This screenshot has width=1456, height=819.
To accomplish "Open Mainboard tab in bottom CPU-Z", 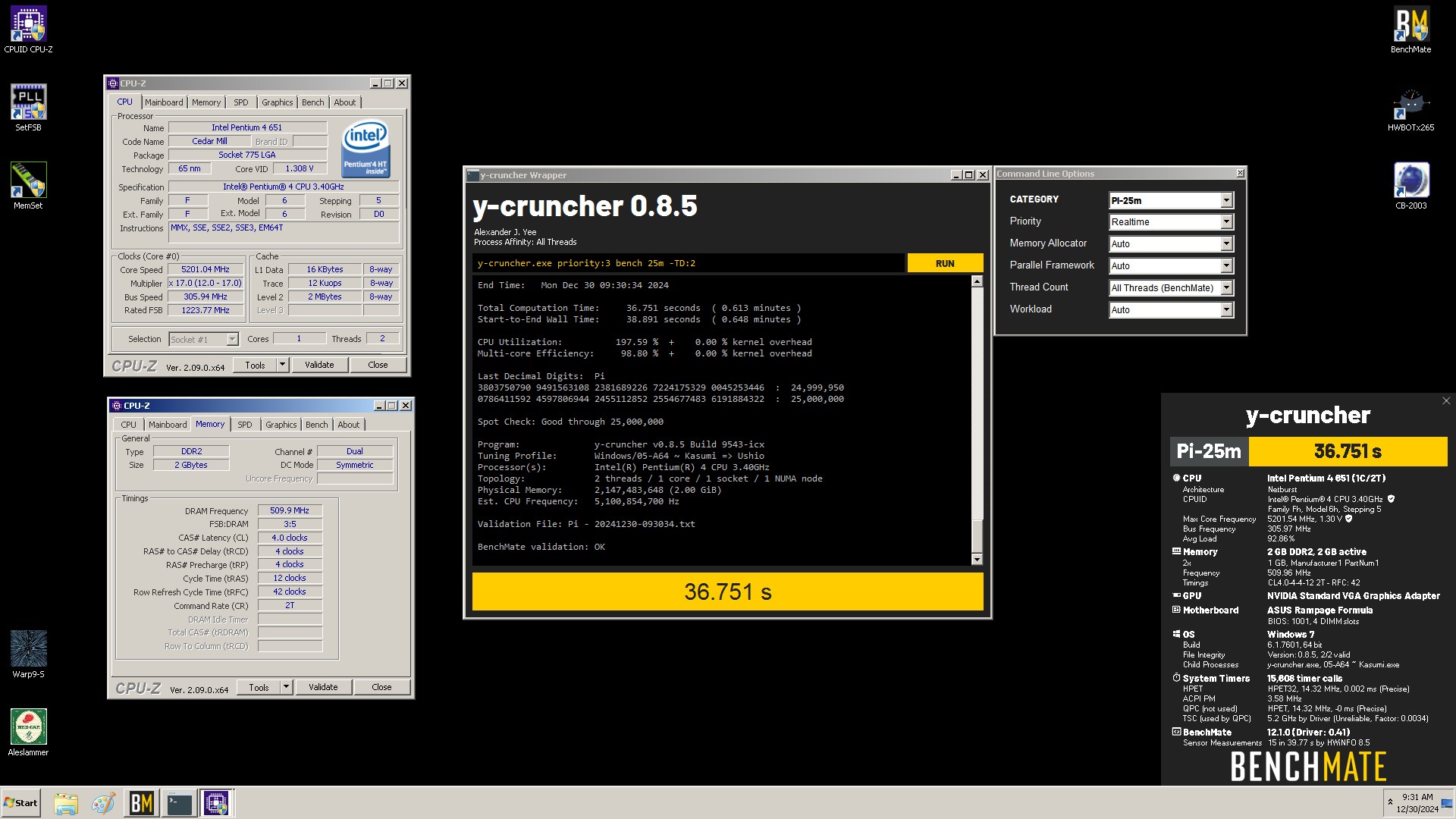I will point(168,425).
